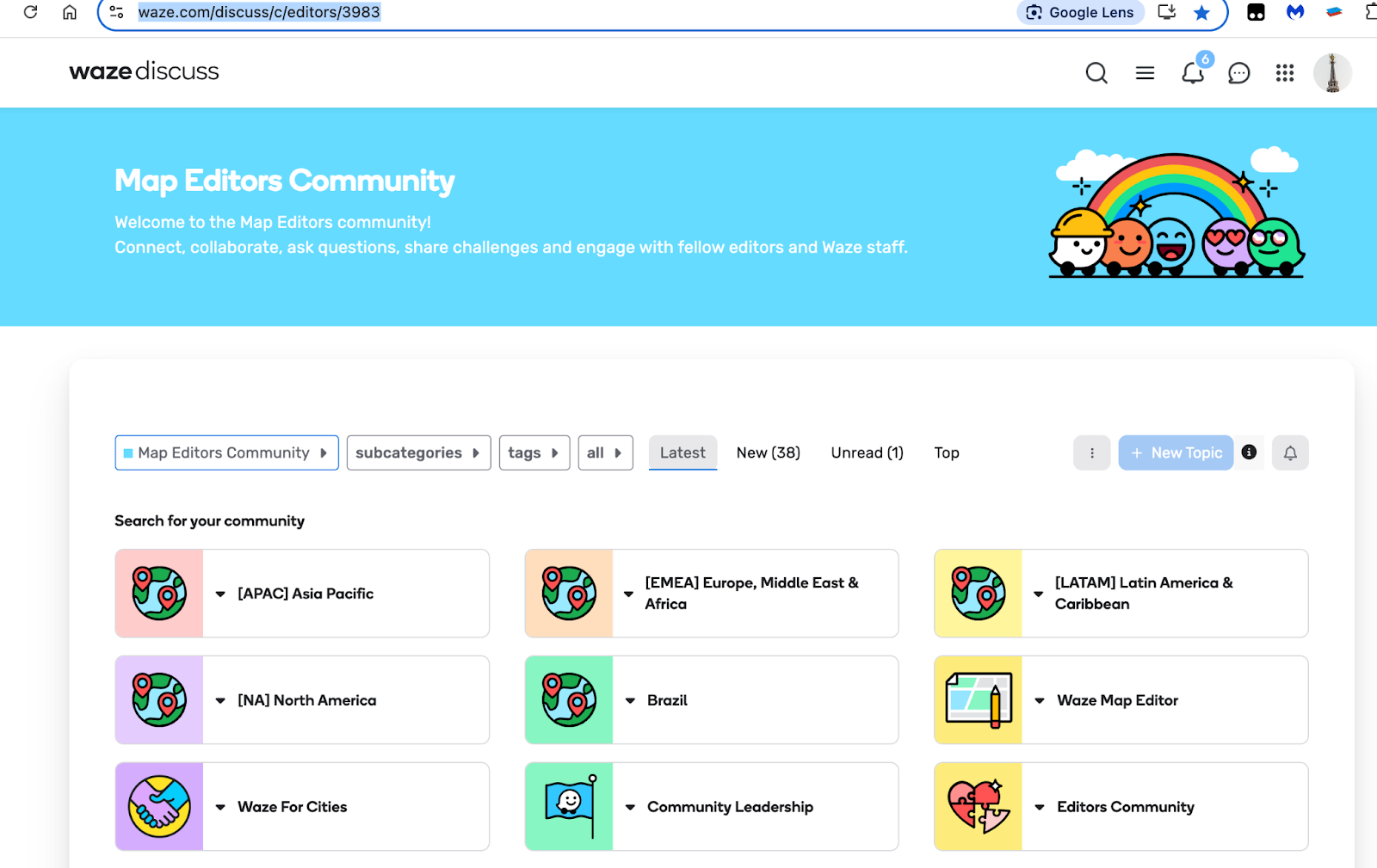
Task: Open notifications bell with badge
Action: point(1193,73)
